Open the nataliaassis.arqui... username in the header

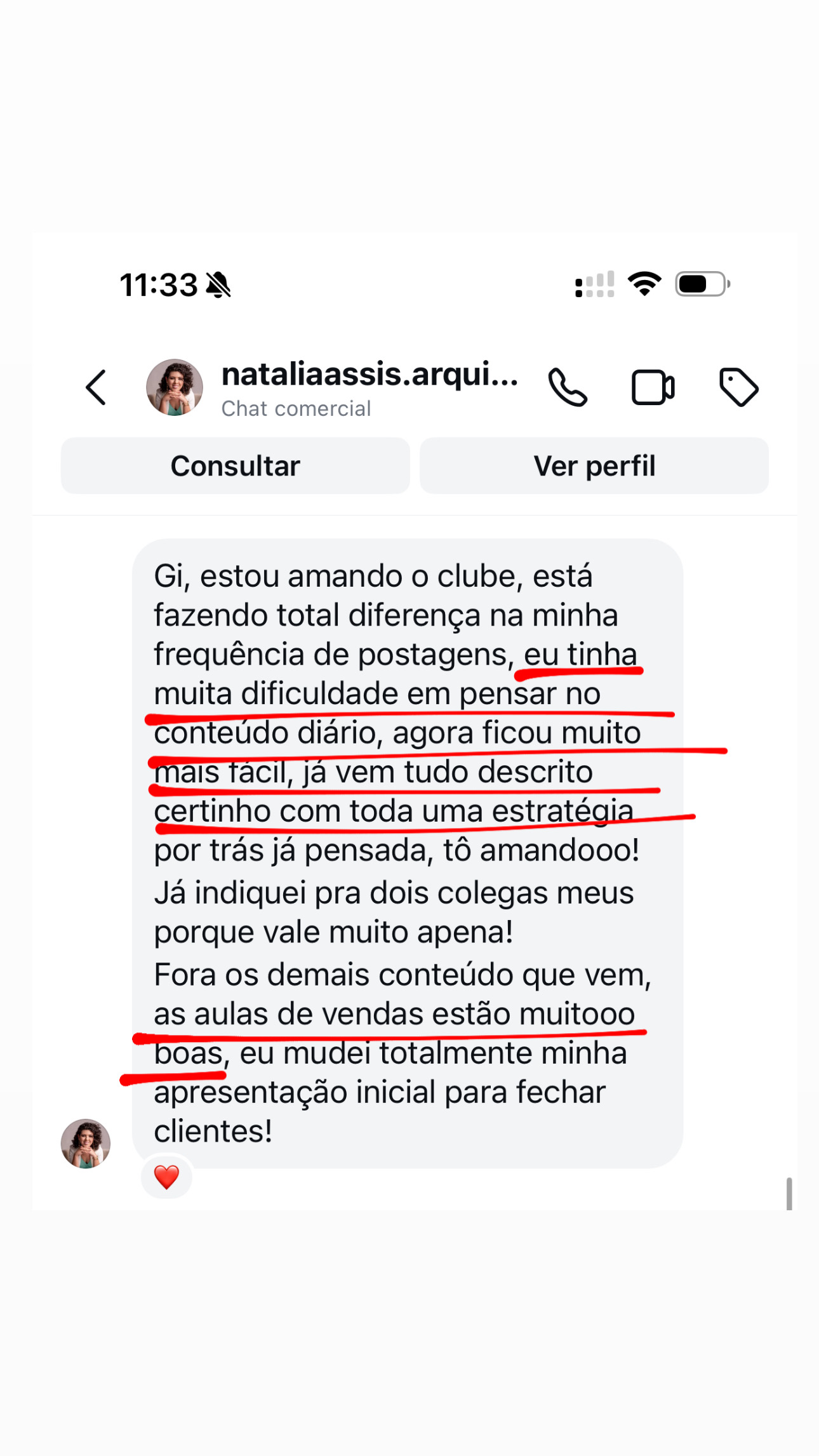click(370, 374)
